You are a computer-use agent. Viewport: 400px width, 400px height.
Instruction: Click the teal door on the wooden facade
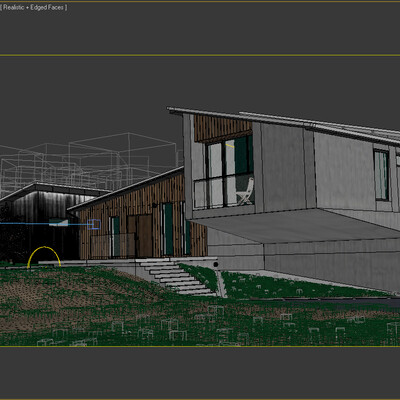pyautogui.click(x=168, y=229)
